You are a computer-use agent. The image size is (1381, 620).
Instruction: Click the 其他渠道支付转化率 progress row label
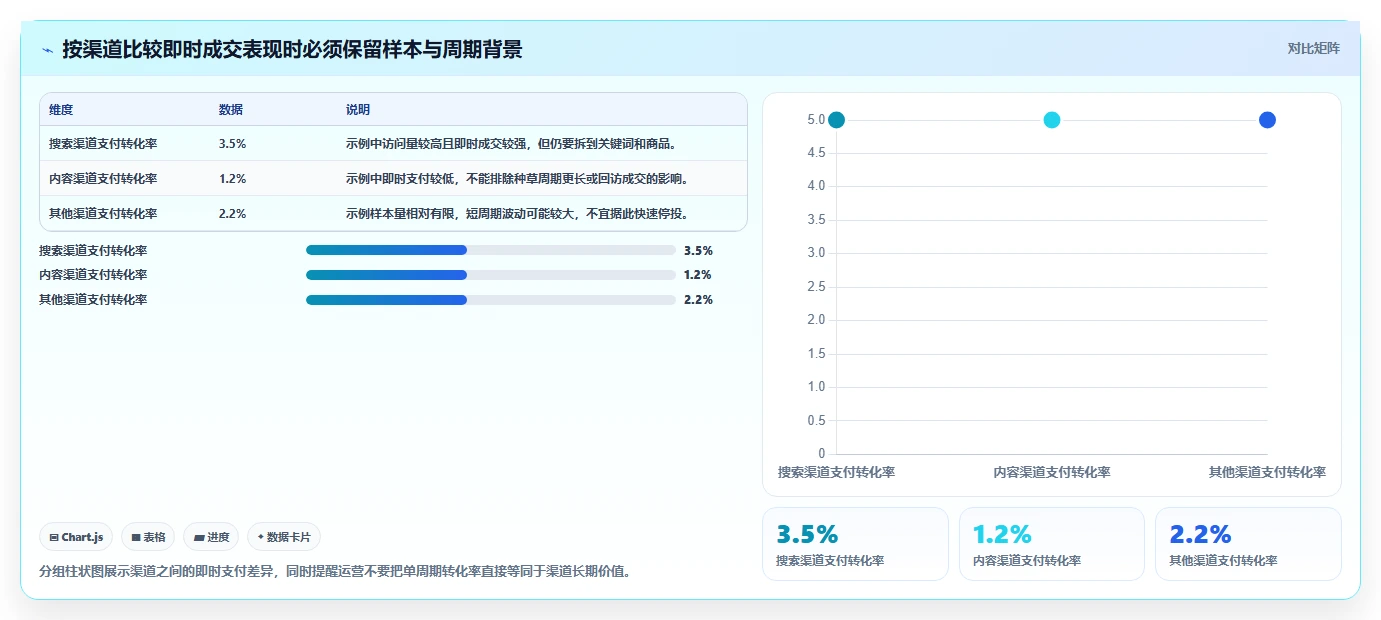click(93, 300)
